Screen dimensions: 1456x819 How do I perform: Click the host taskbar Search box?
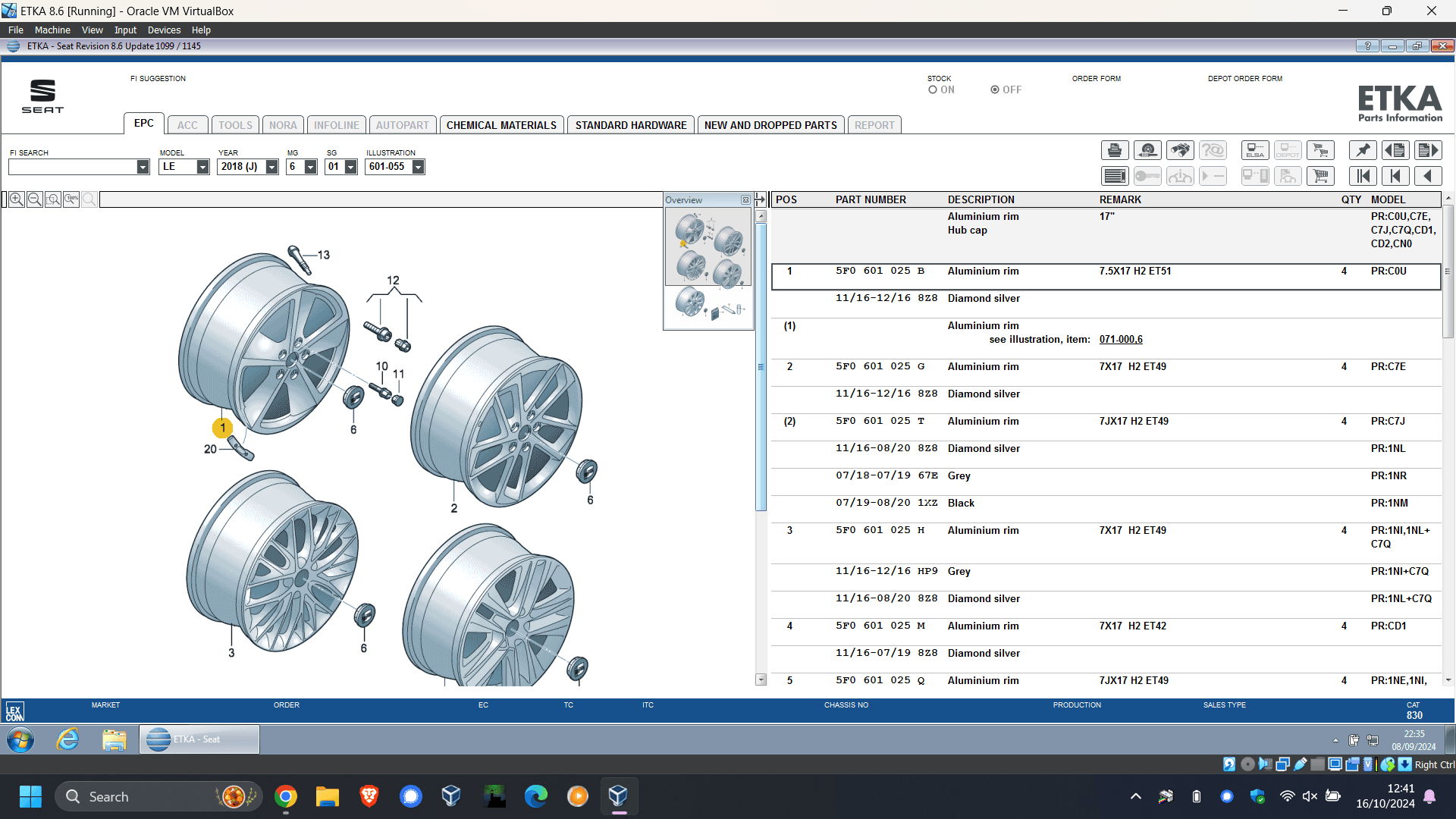[x=158, y=796]
